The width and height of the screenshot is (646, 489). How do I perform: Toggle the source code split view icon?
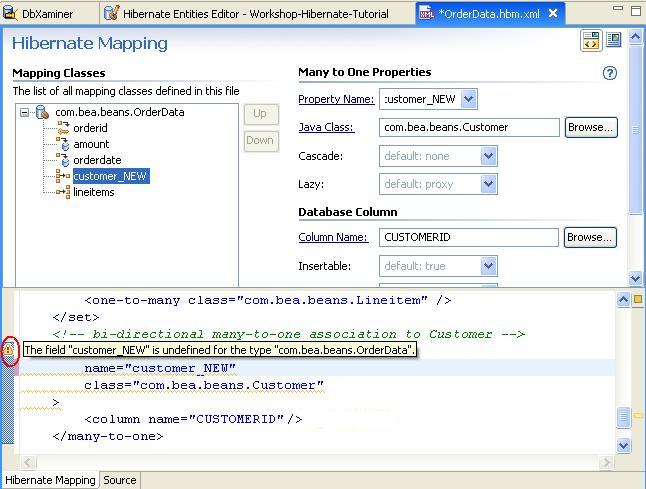(591, 40)
